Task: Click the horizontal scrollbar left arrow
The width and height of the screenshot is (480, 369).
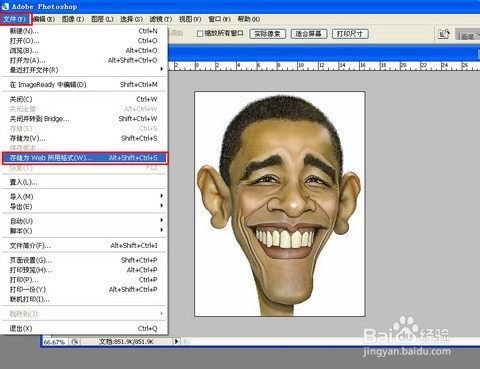Action: (x=186, y=341)
